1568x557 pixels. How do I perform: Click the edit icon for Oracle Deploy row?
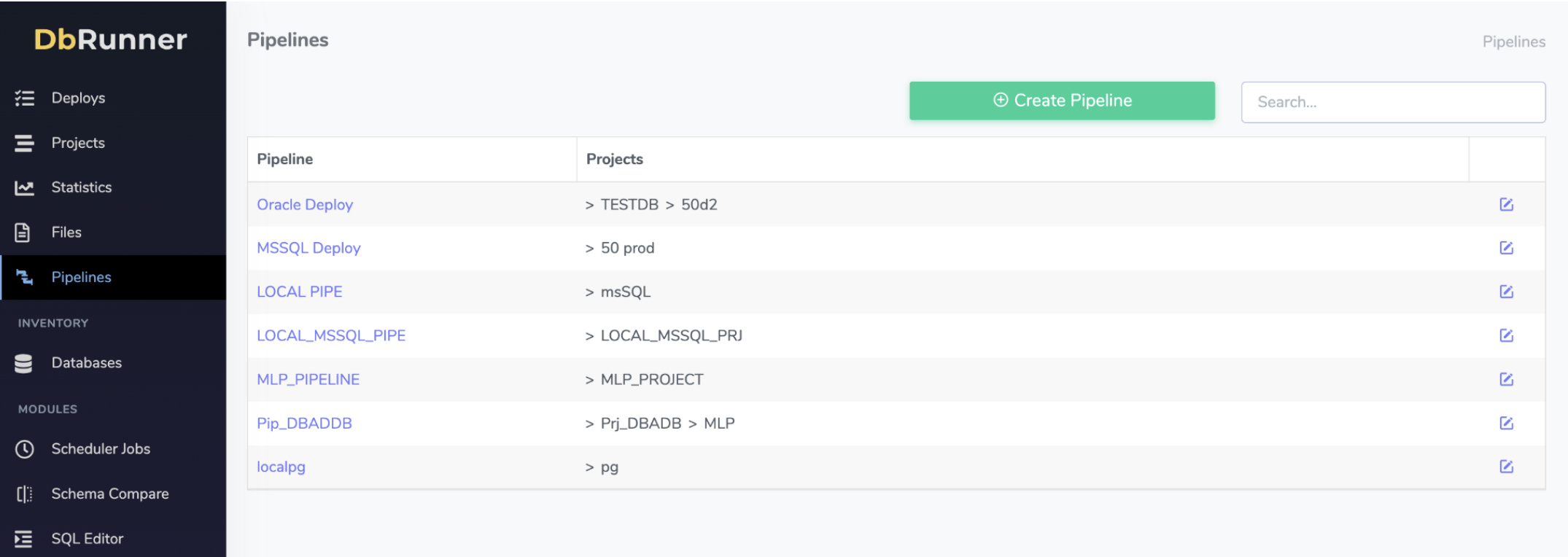click(1506, 205)
